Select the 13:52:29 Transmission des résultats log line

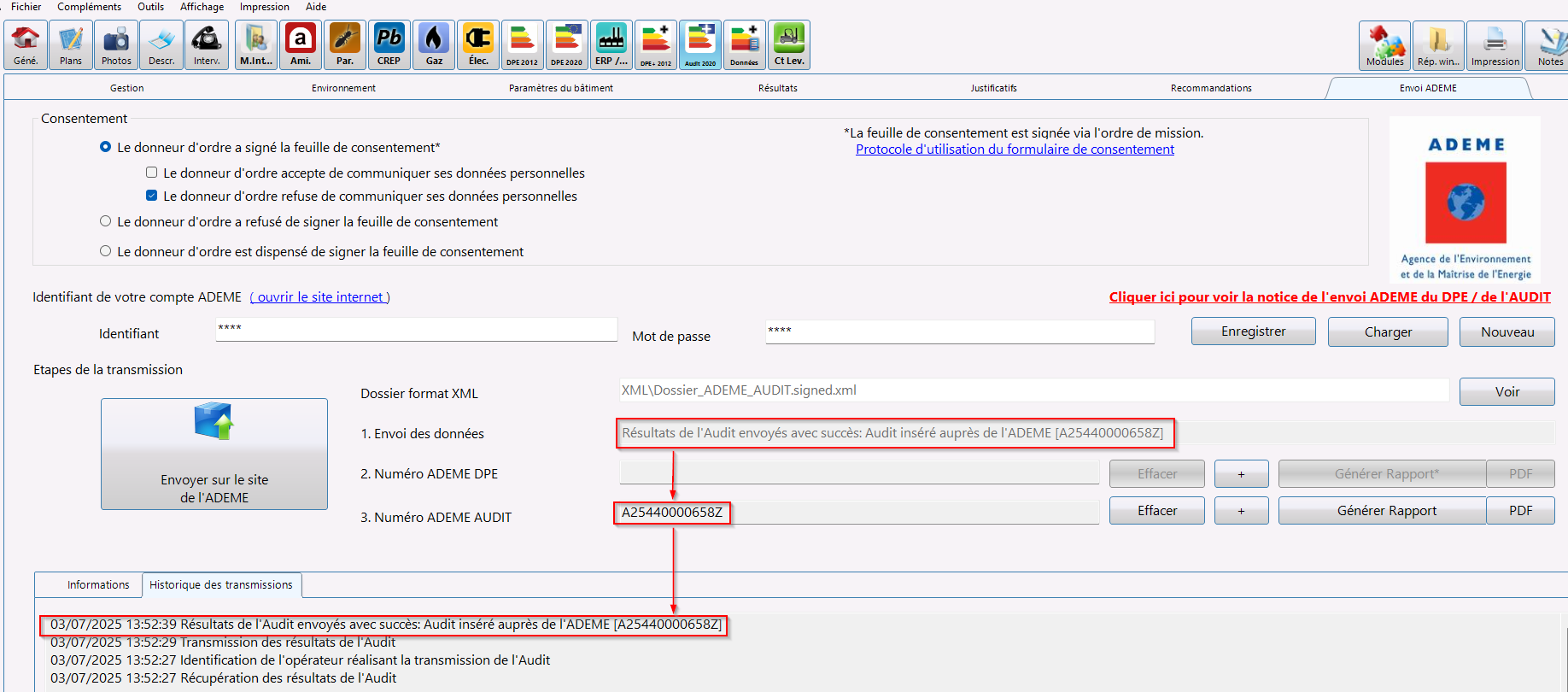(223, 642)
